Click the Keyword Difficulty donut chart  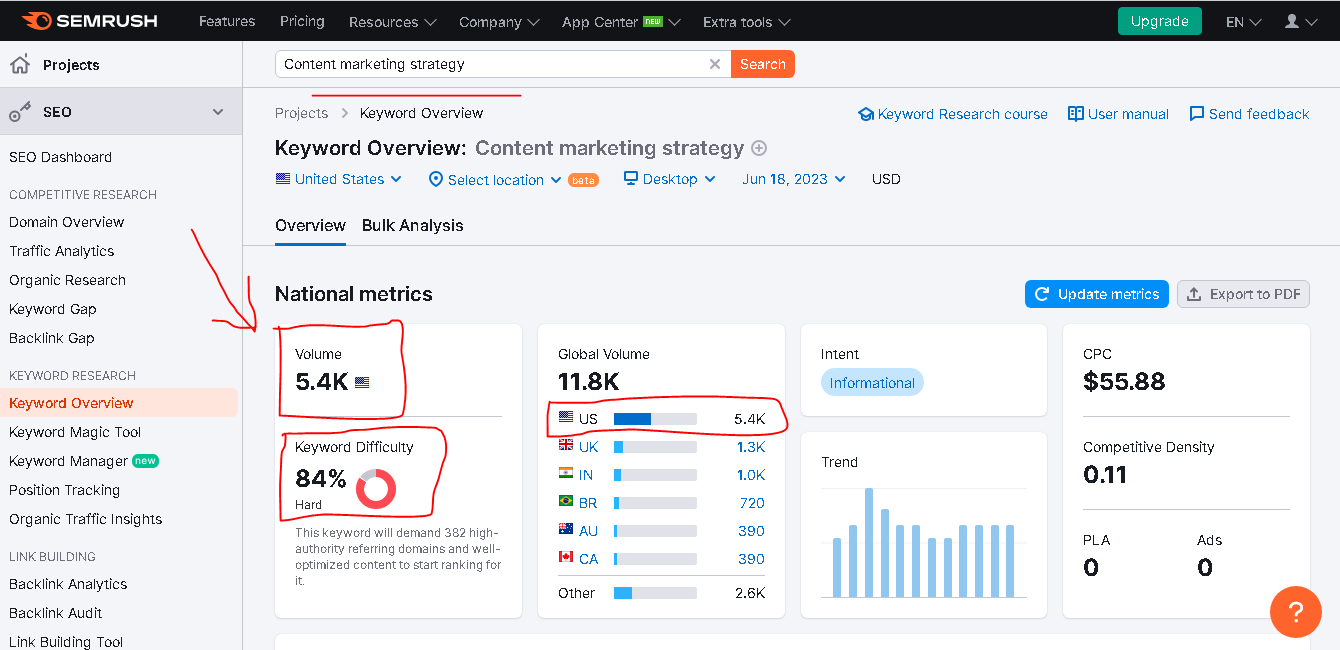coord(376,489)
